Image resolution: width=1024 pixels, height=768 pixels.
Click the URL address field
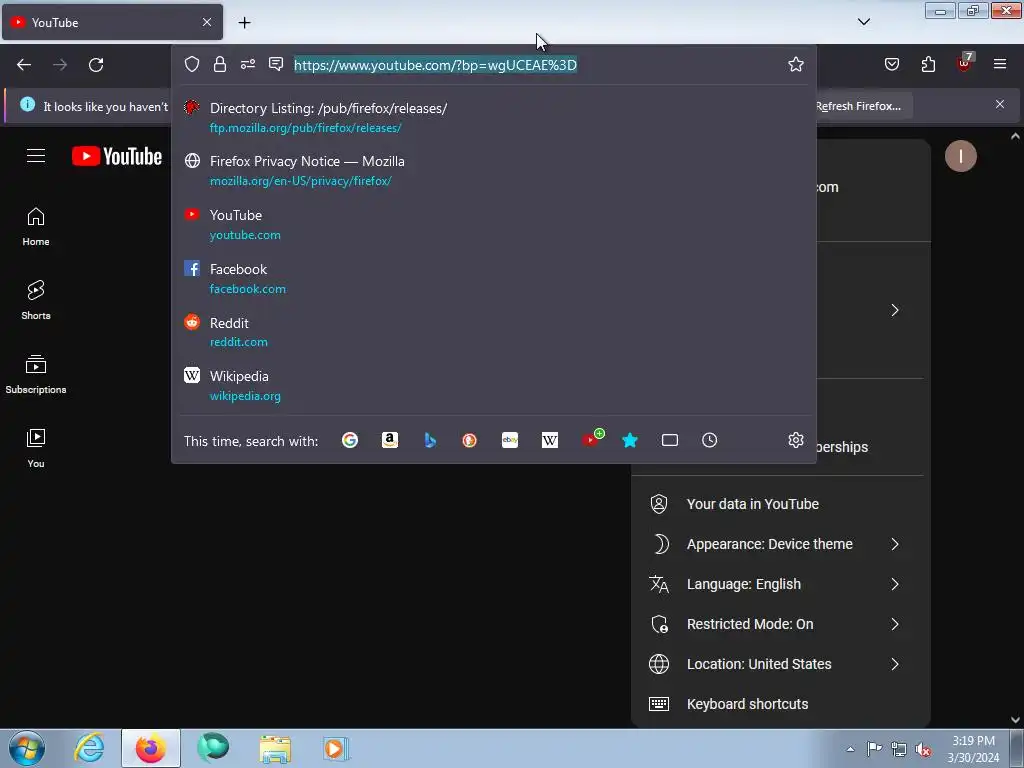point(536,65)
